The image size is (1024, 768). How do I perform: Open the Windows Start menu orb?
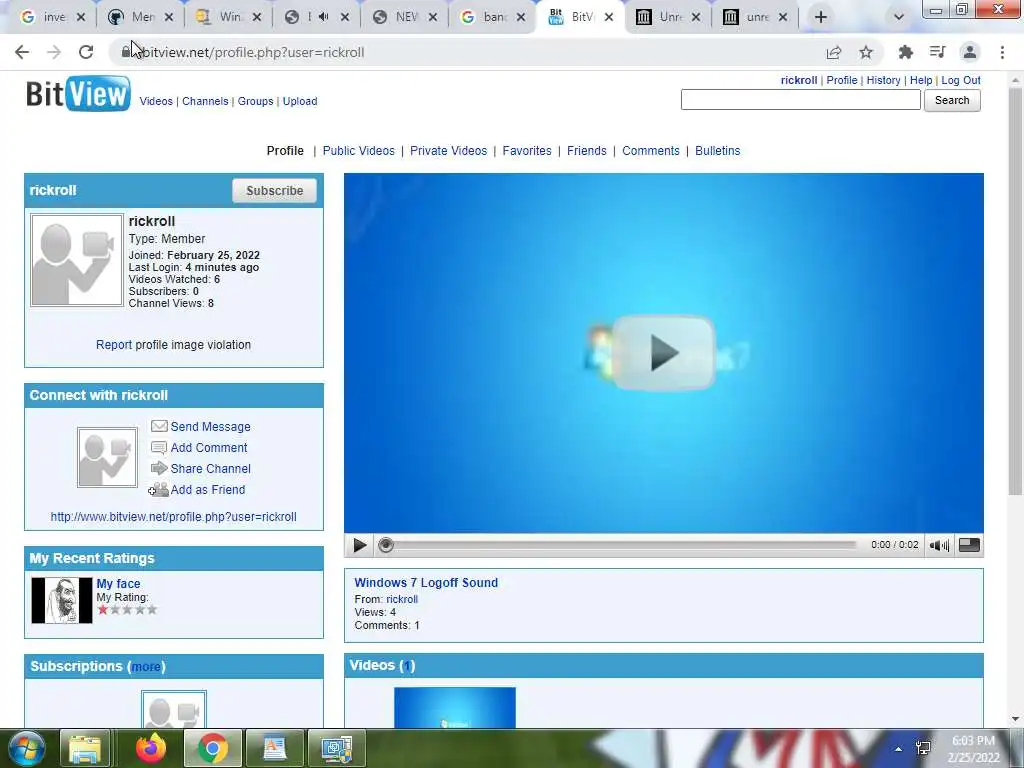[x=26, y=748]
